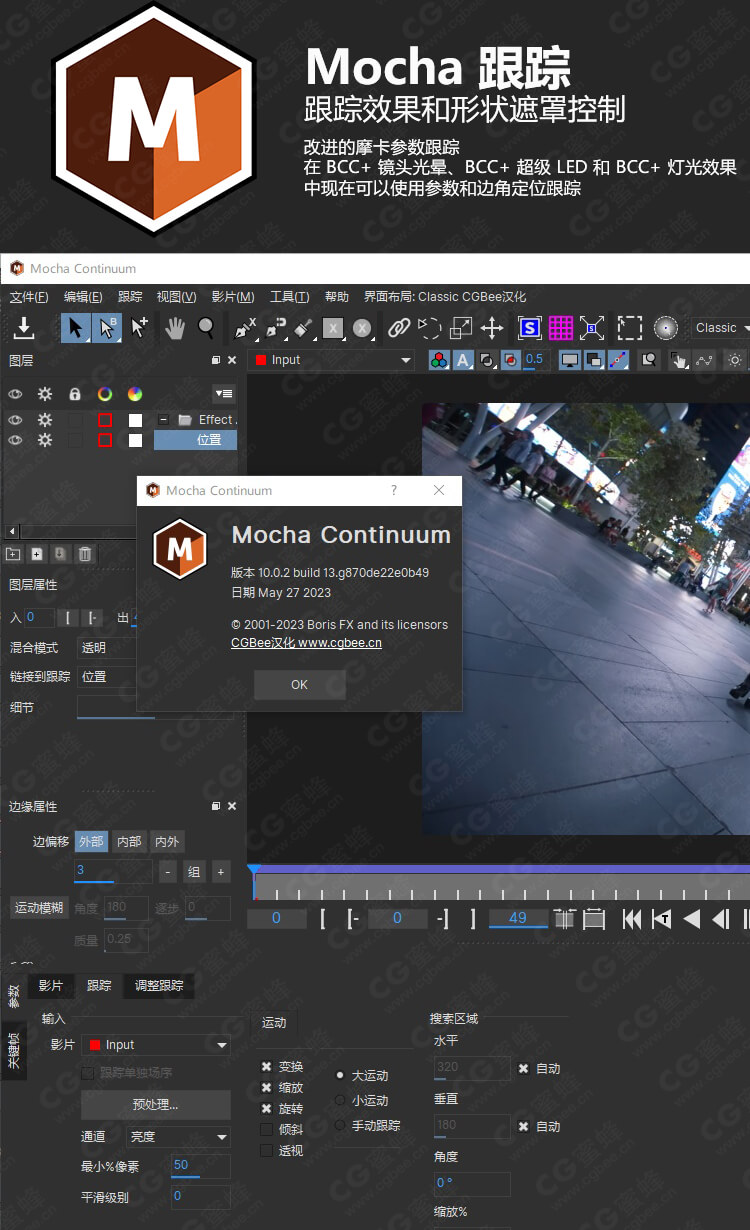Click the Save project download-arrow icon
Screen dimensions: 750x1230
click(x=24, y=328)
